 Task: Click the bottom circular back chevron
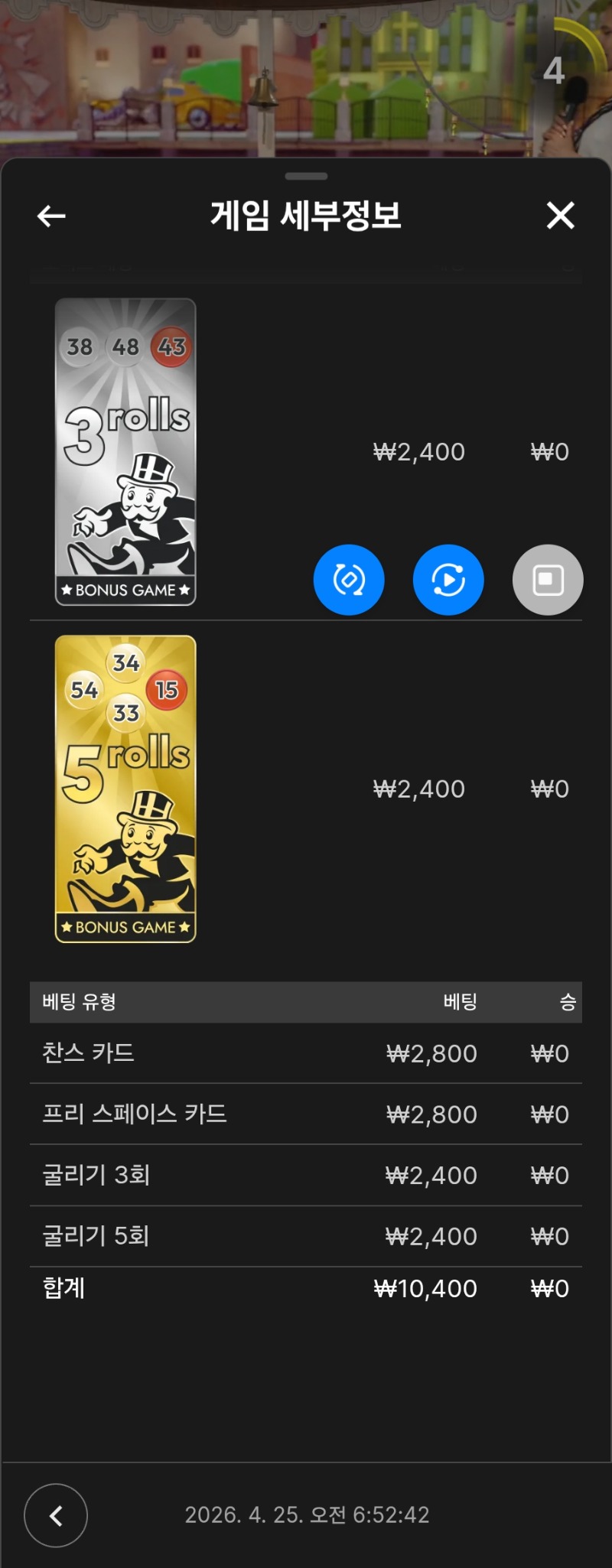56,1515
